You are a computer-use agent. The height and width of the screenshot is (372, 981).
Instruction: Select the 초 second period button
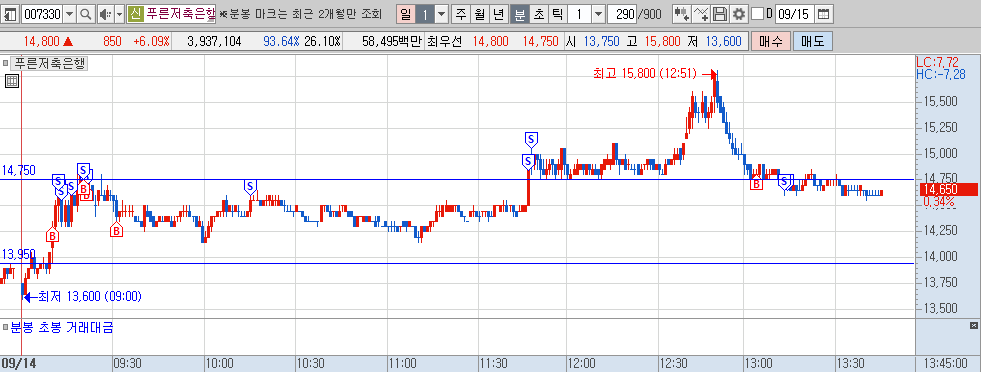[x=538, y=14]
